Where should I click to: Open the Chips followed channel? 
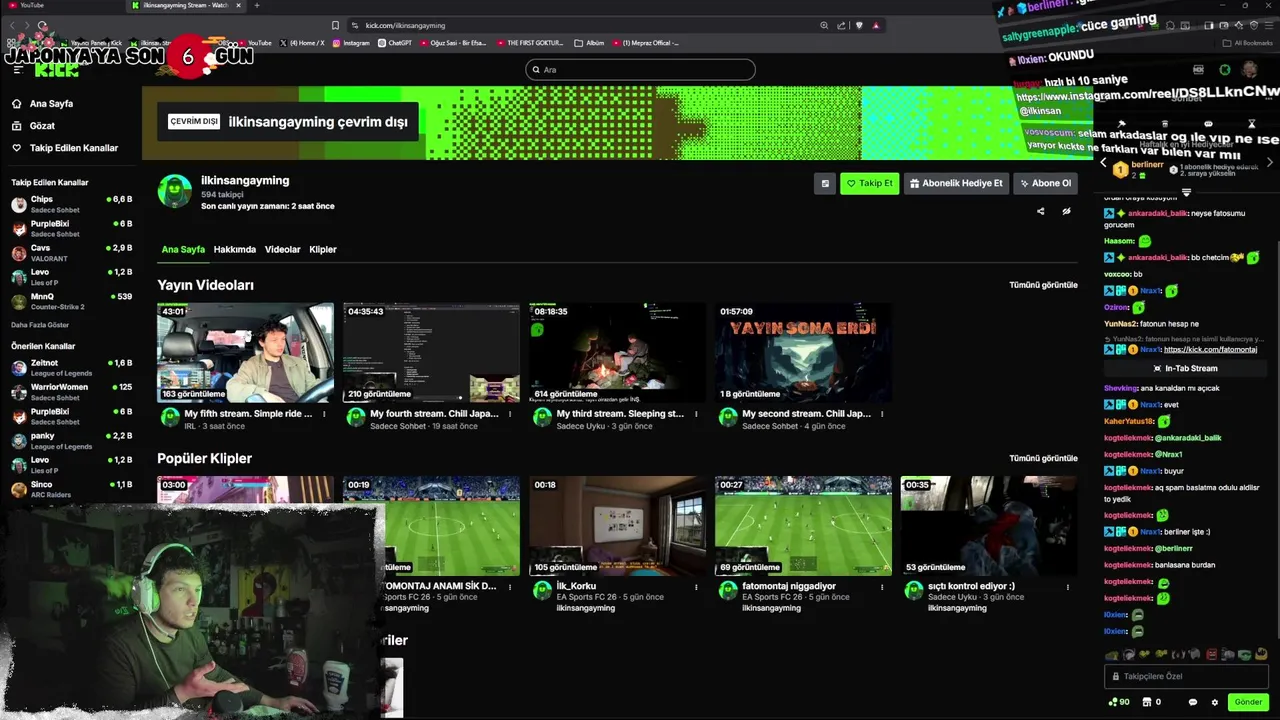(x=70, y=204)
